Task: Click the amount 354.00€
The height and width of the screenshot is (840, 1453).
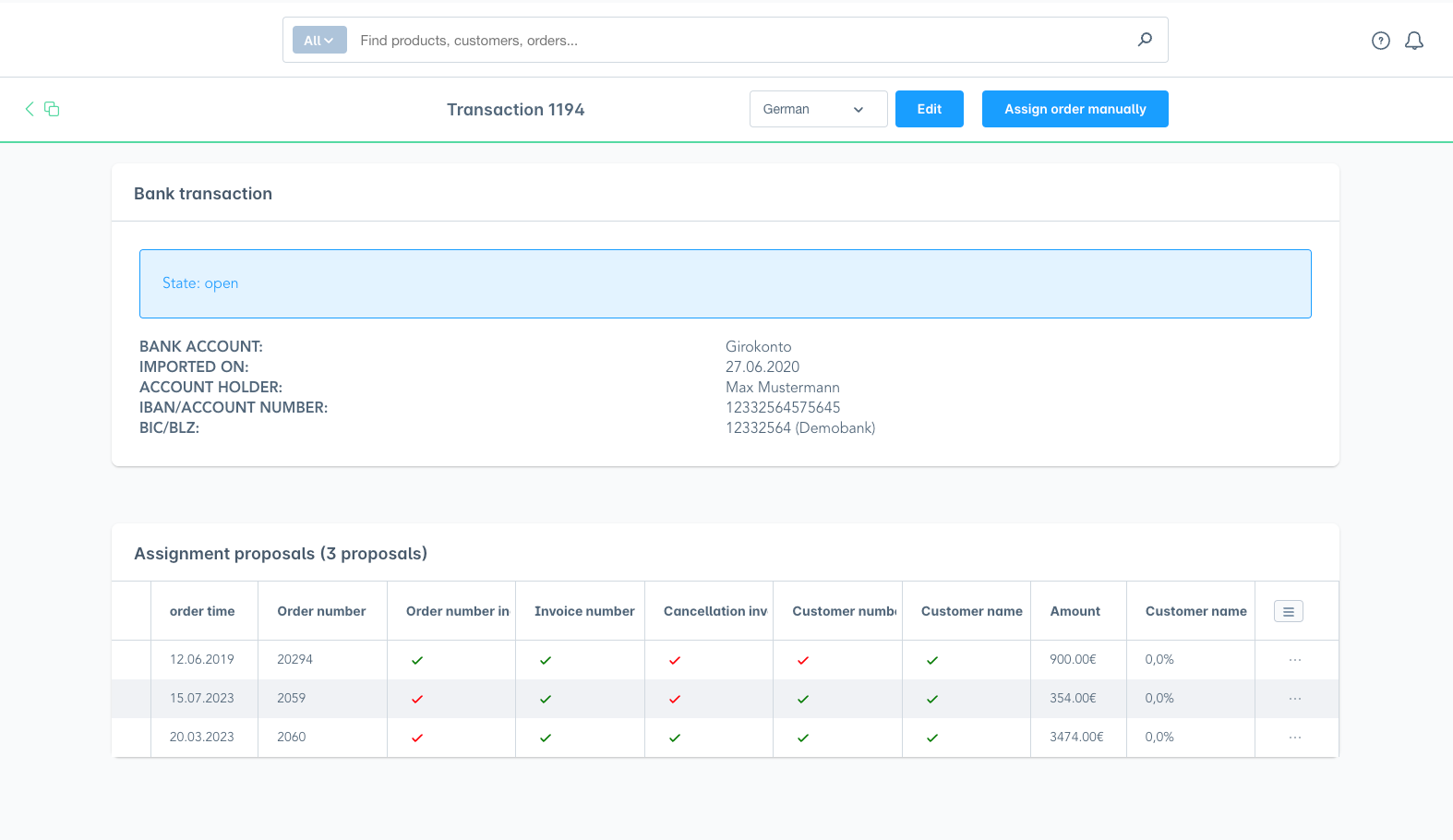Action: coord(1073,698)
